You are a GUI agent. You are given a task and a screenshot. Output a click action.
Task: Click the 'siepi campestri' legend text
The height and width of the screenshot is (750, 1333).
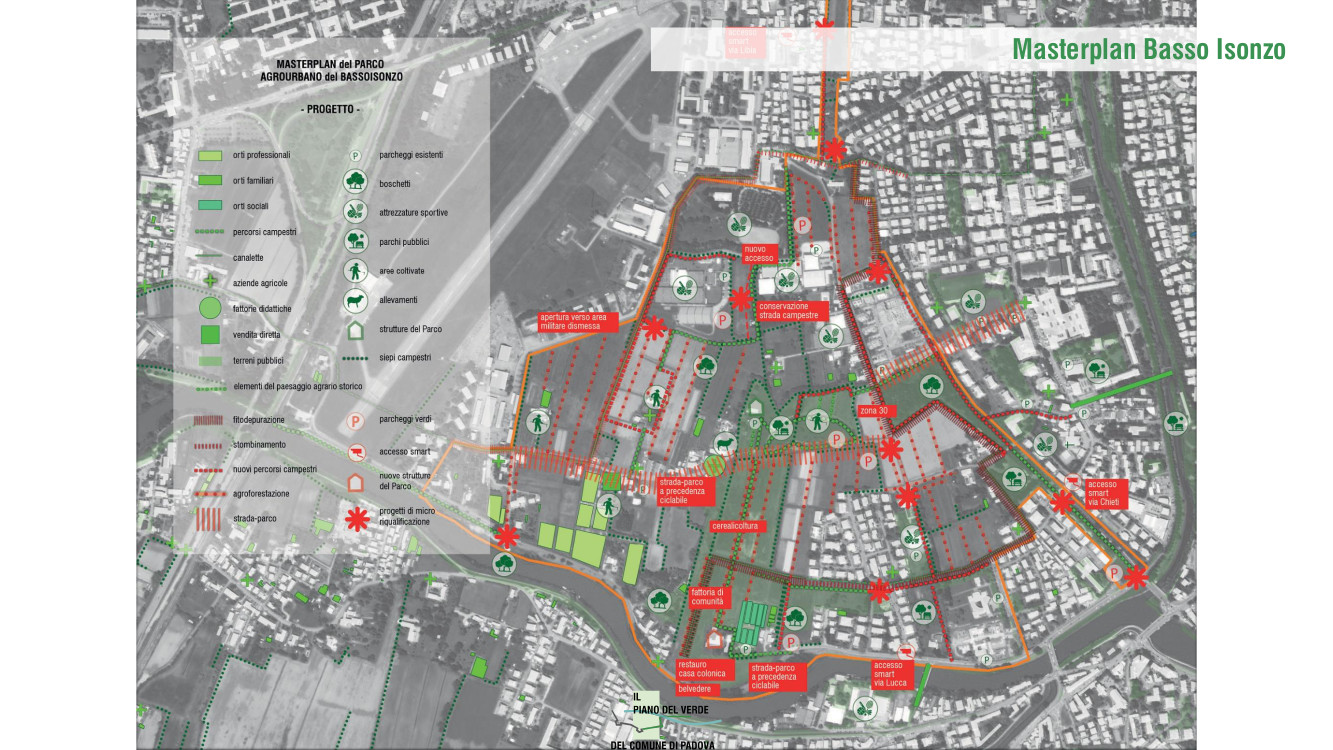point(405,357)
